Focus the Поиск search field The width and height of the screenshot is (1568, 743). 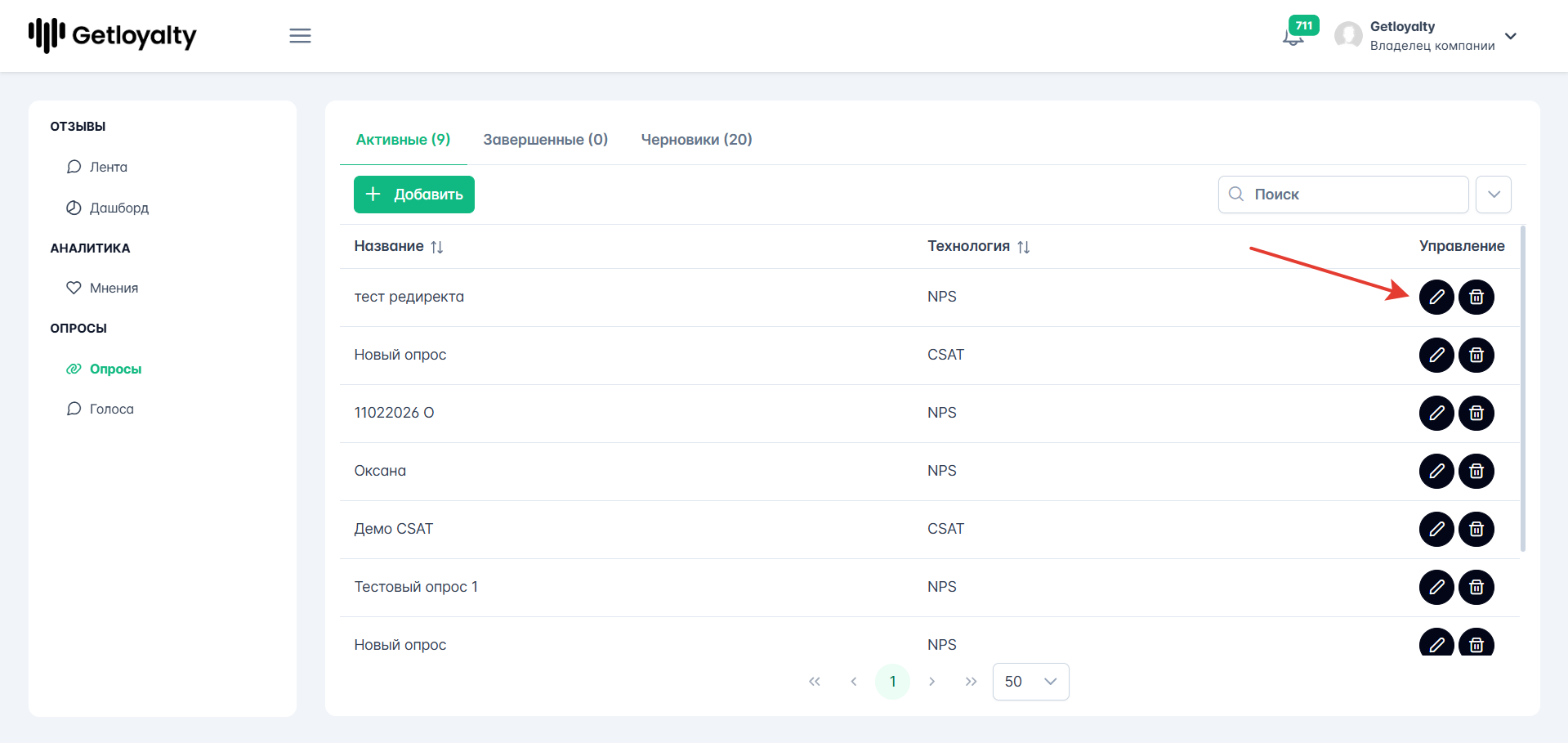[x=1343, y=195]
